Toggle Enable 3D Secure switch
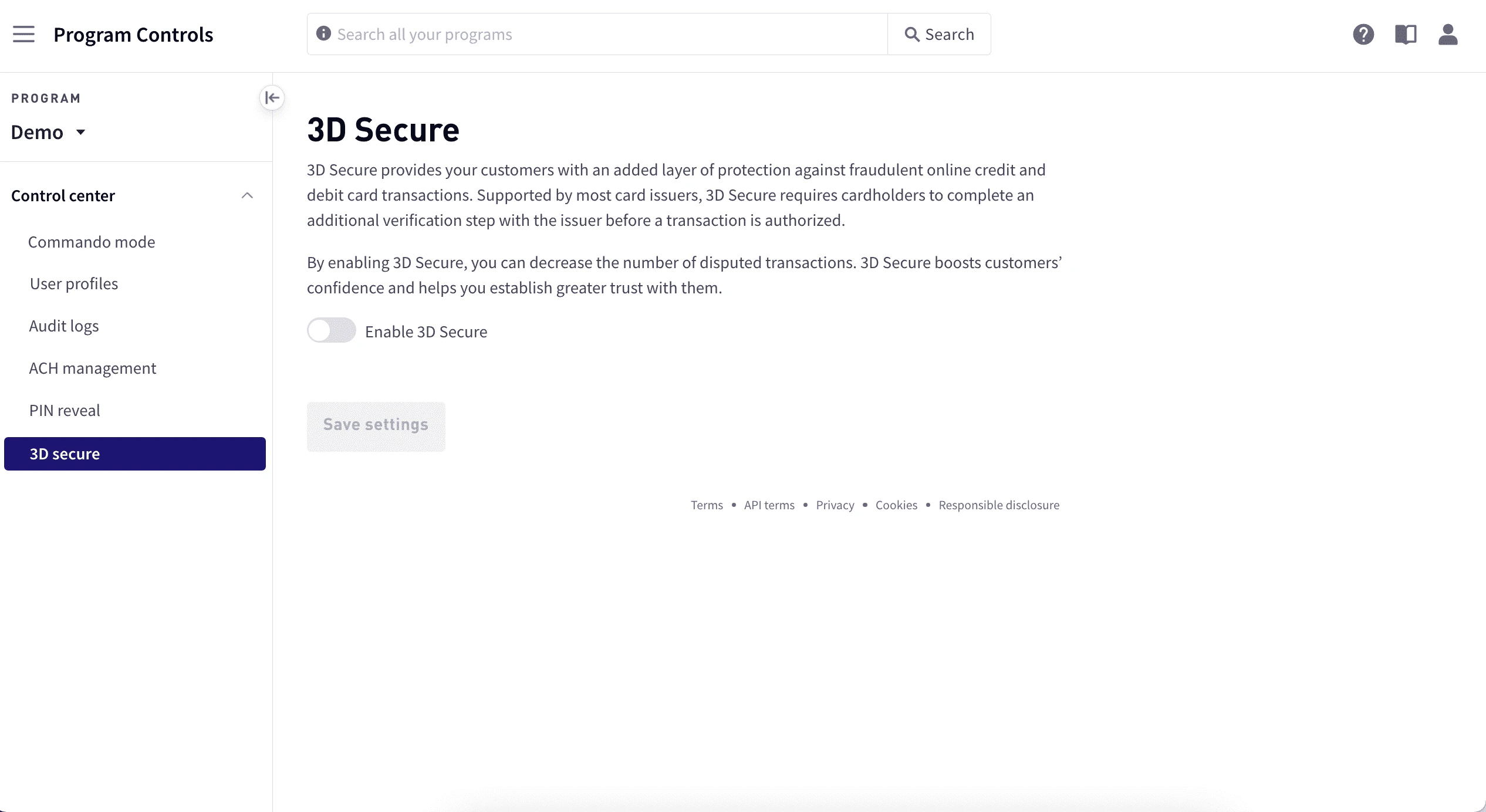This screenshot has width=1486, height=812. click(331, 330)
